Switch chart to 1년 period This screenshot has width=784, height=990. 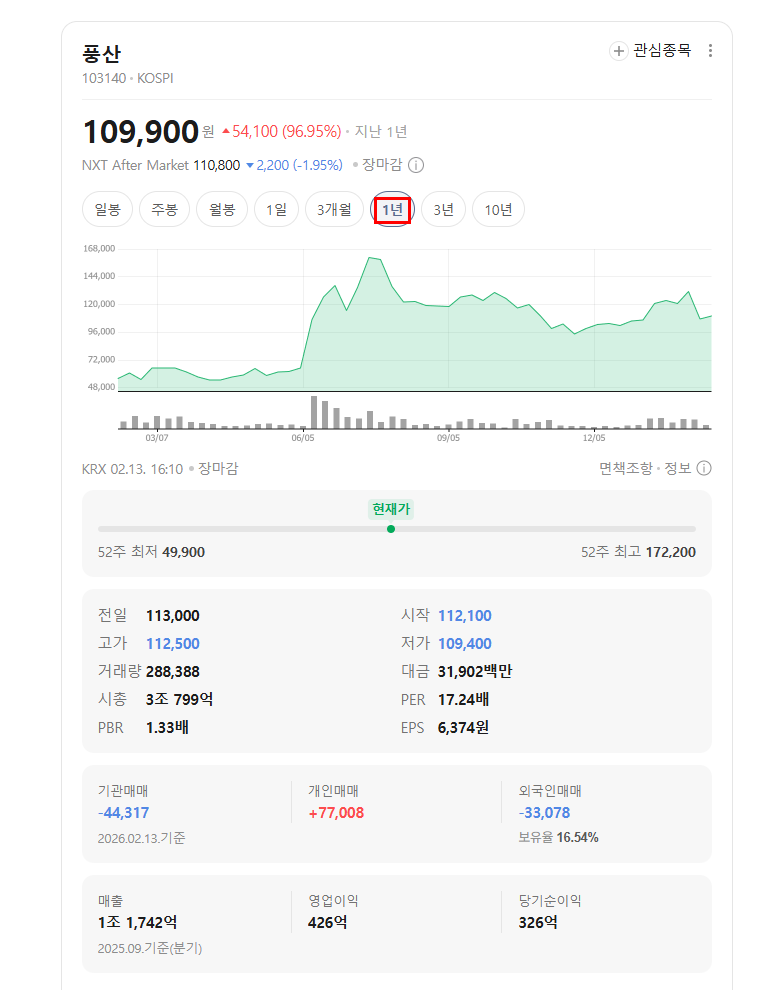(x=392, y=210)
